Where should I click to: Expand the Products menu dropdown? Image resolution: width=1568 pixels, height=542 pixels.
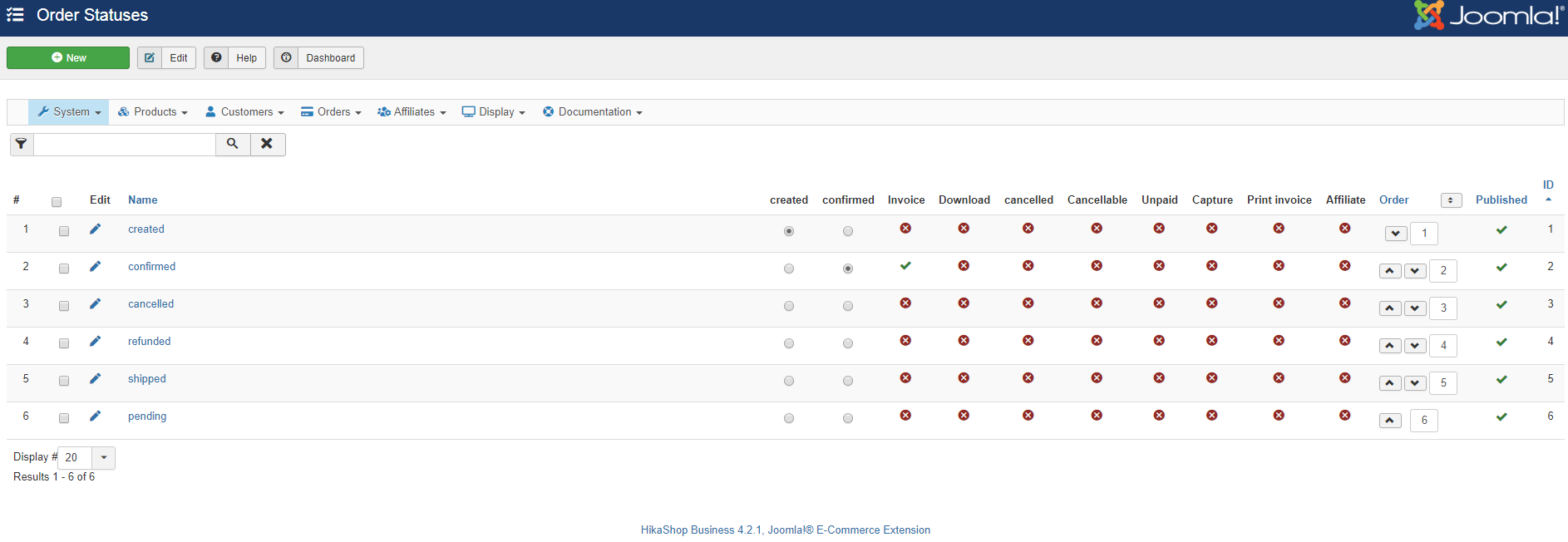coord(153,112)
